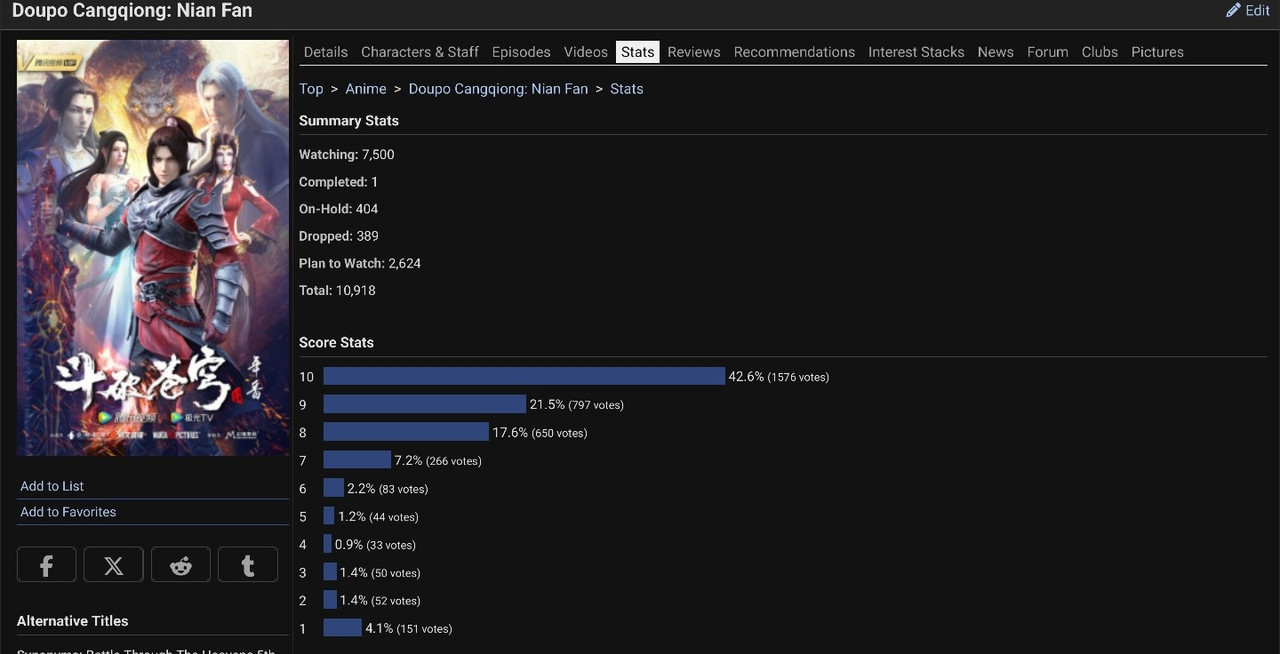Click Add to Favorites link
1280x654 pixels.
point(68,512)
